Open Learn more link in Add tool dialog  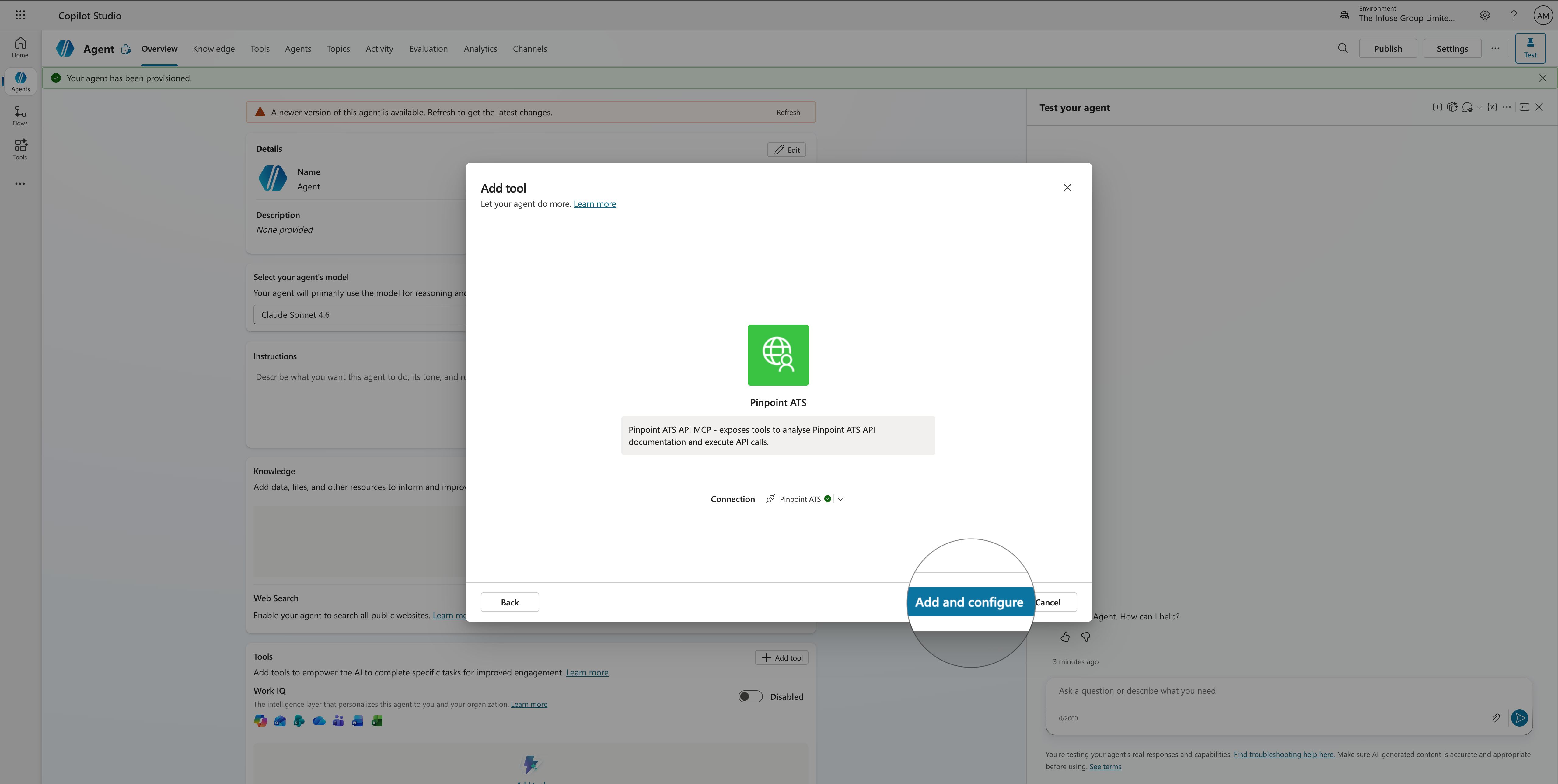595,204
